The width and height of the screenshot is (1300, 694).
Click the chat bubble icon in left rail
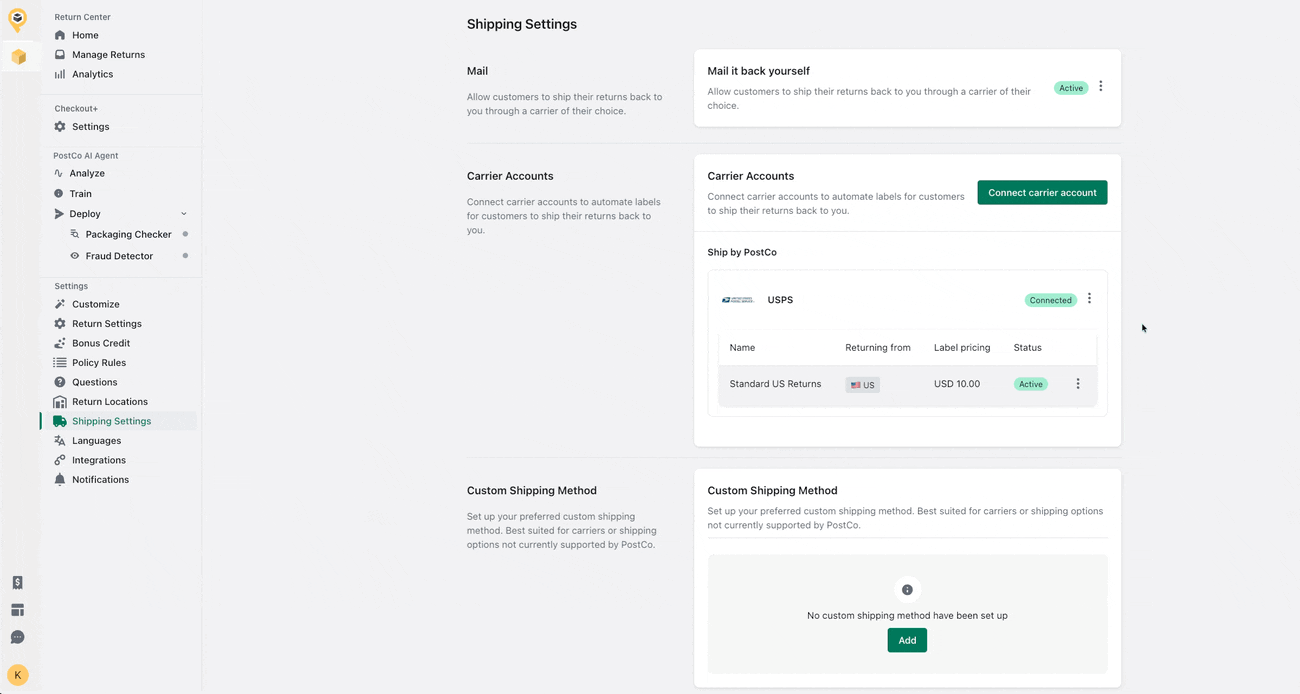coord(17,637)
